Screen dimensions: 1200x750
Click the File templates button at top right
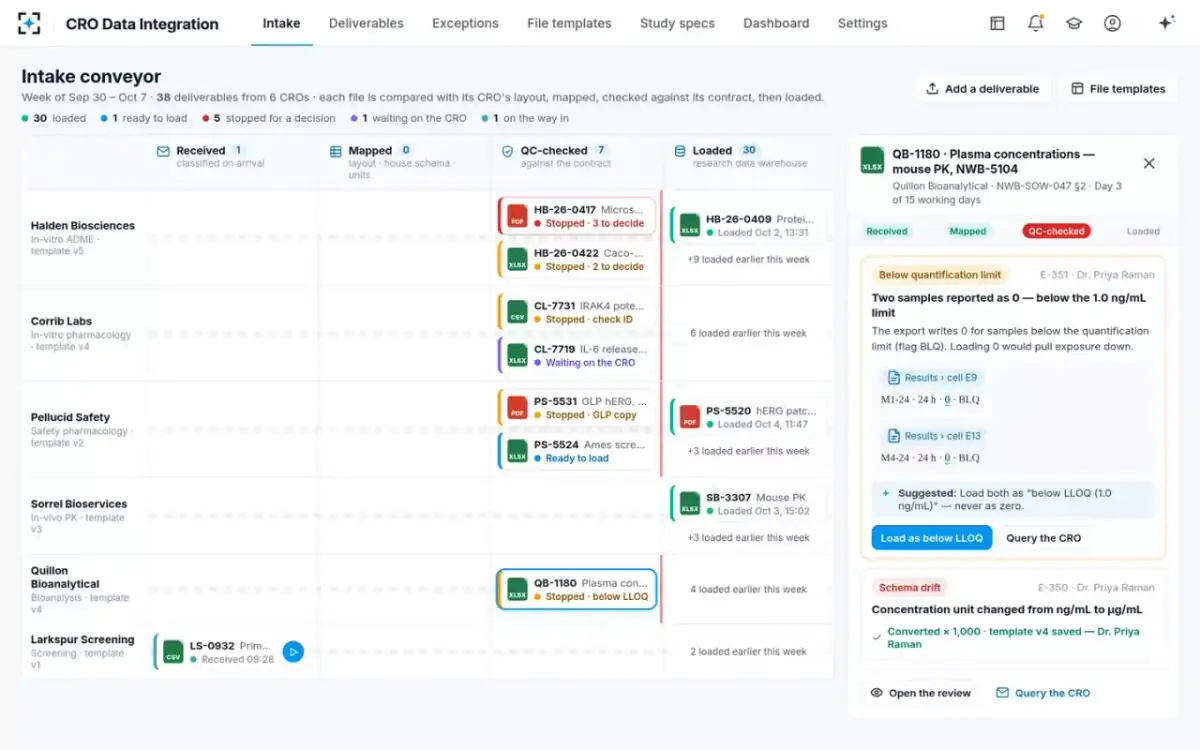[1118, 89]
